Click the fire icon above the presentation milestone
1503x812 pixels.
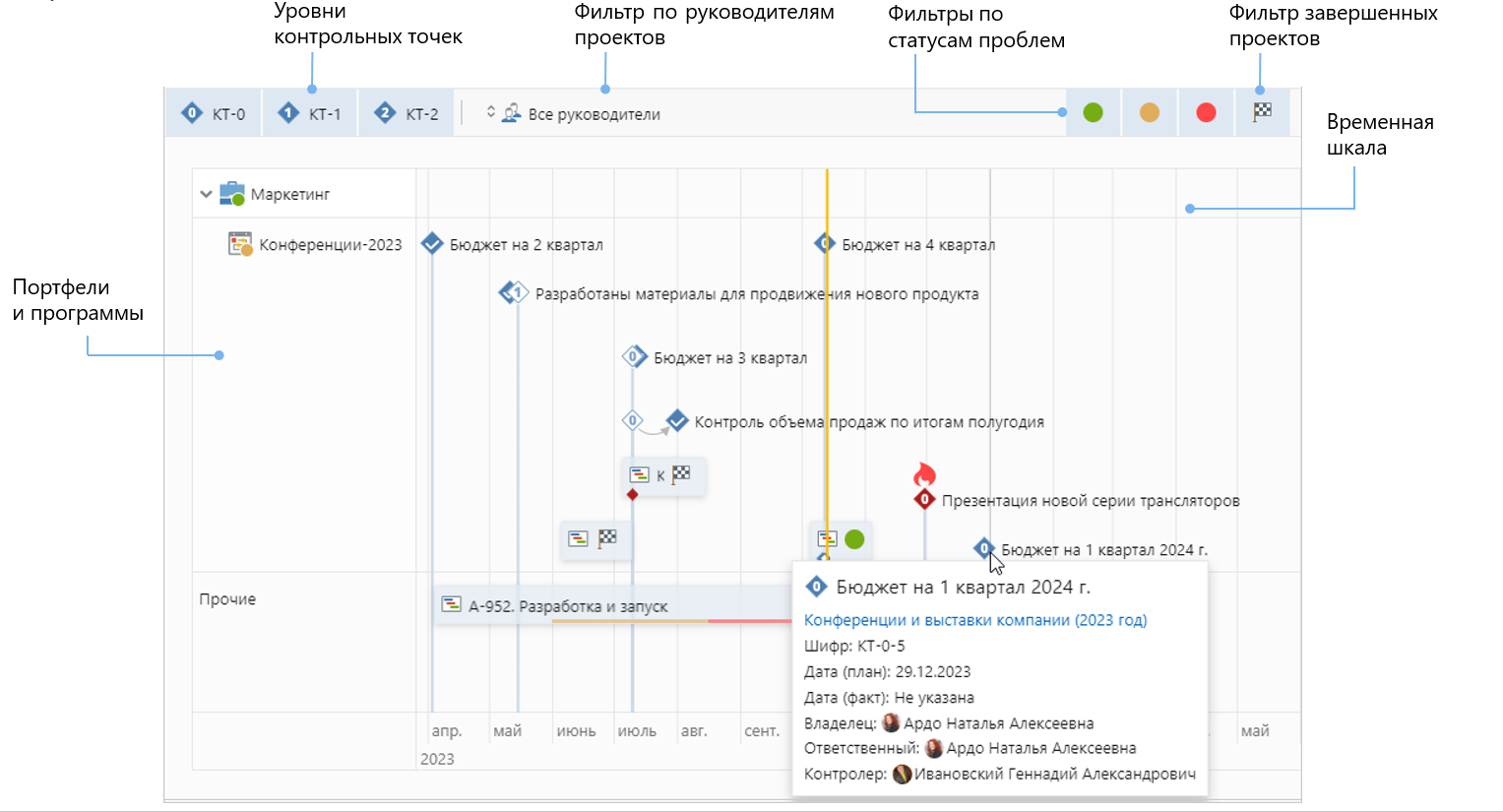coord(924,475)
